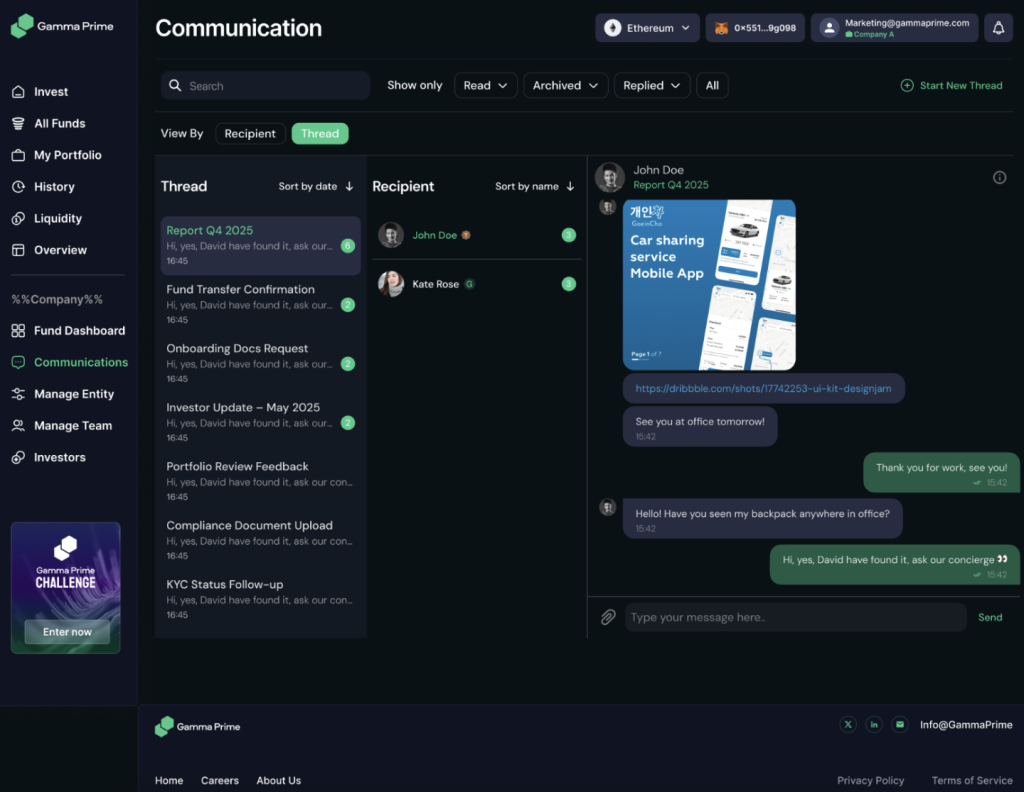Open the Report Q4 2025 thread
Screen dimensions: 1024x792
(261, 246)
